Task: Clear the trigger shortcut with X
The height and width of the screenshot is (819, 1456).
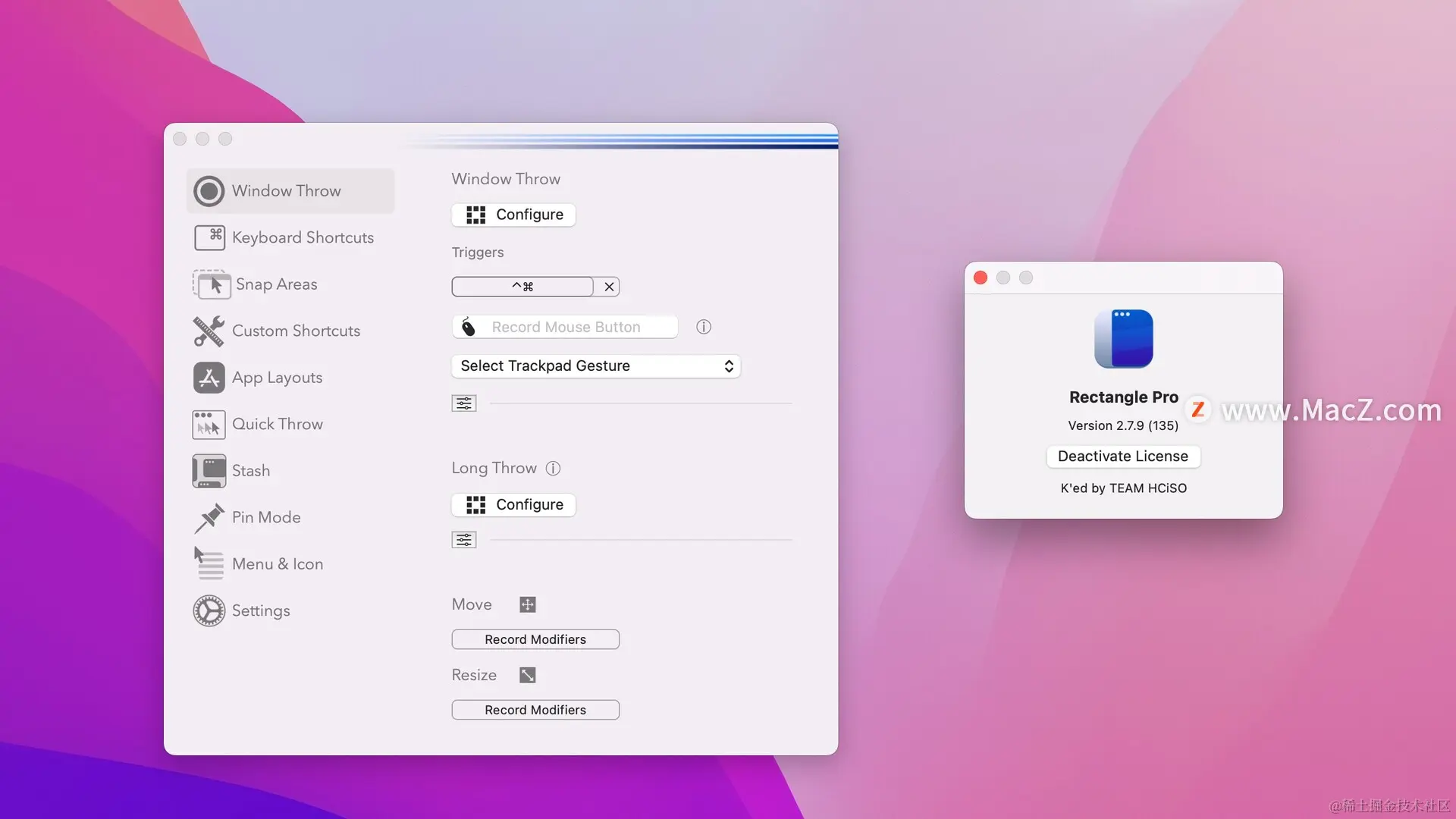Action: tap(608, 287)
